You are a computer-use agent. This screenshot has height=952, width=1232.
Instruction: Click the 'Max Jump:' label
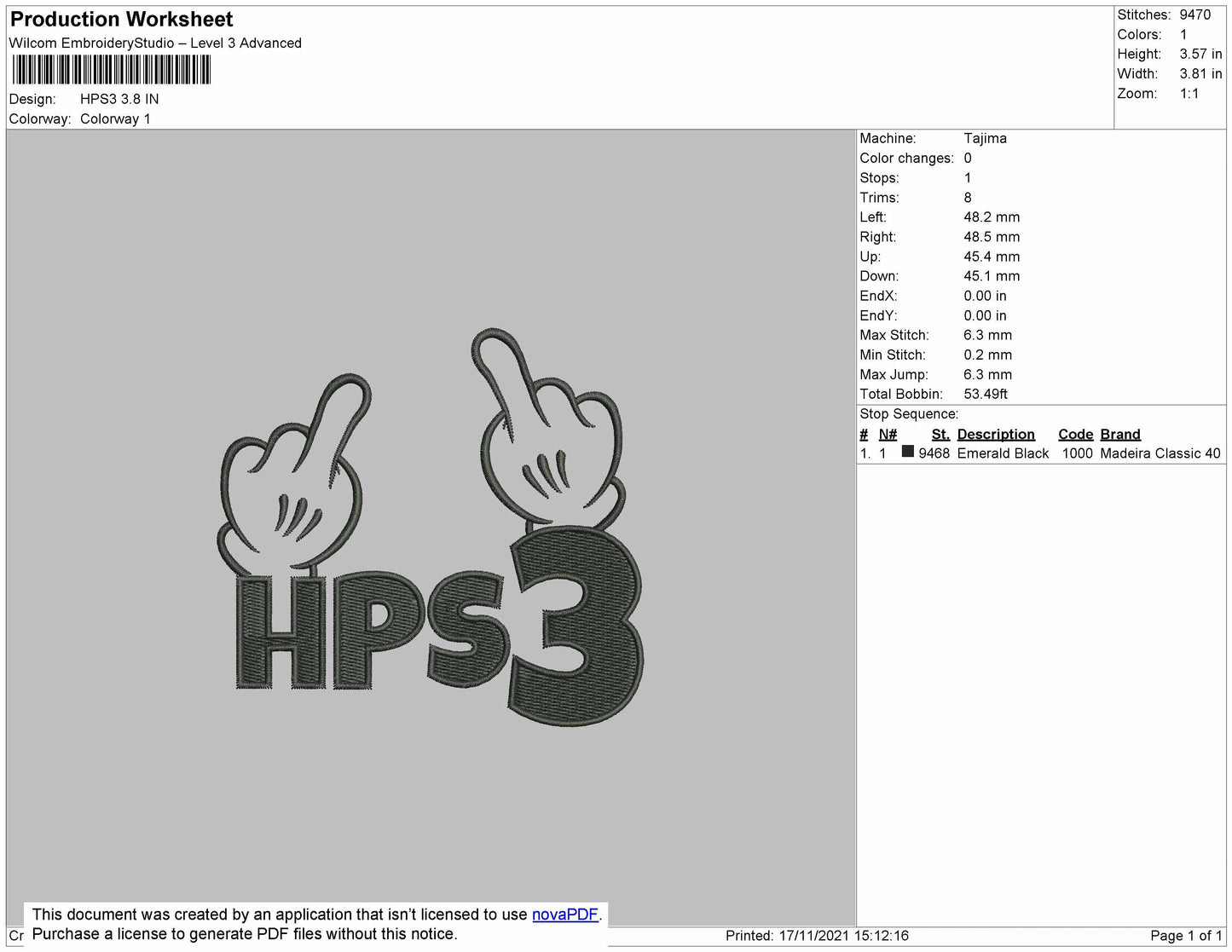(894, 374)
